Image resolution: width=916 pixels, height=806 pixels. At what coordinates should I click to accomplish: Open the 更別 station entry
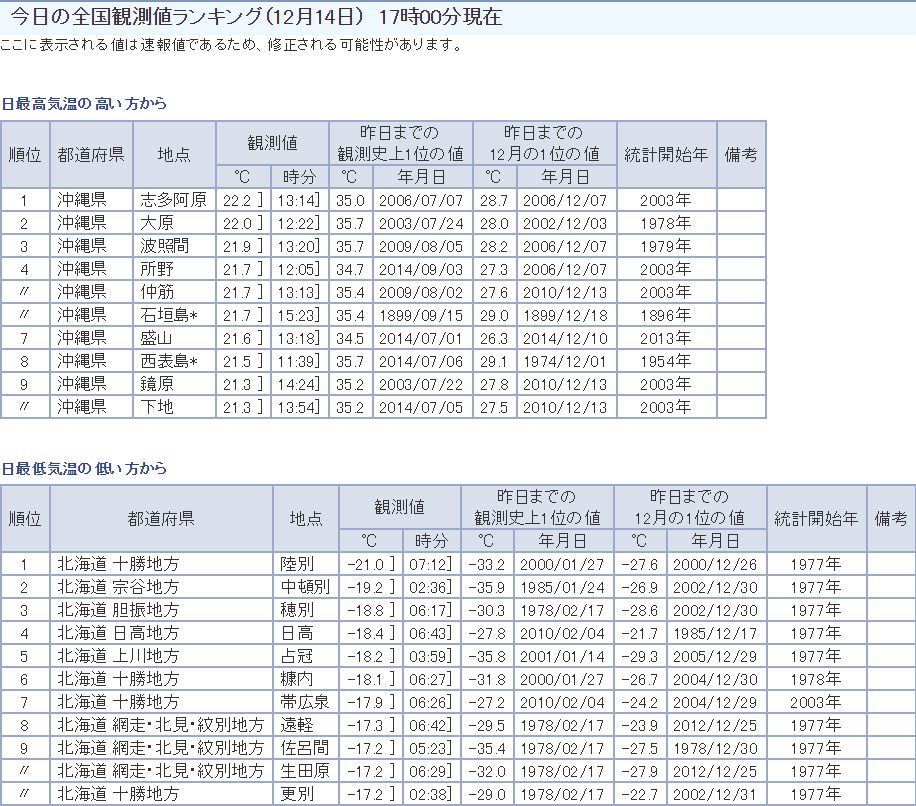tap(297, 795)
